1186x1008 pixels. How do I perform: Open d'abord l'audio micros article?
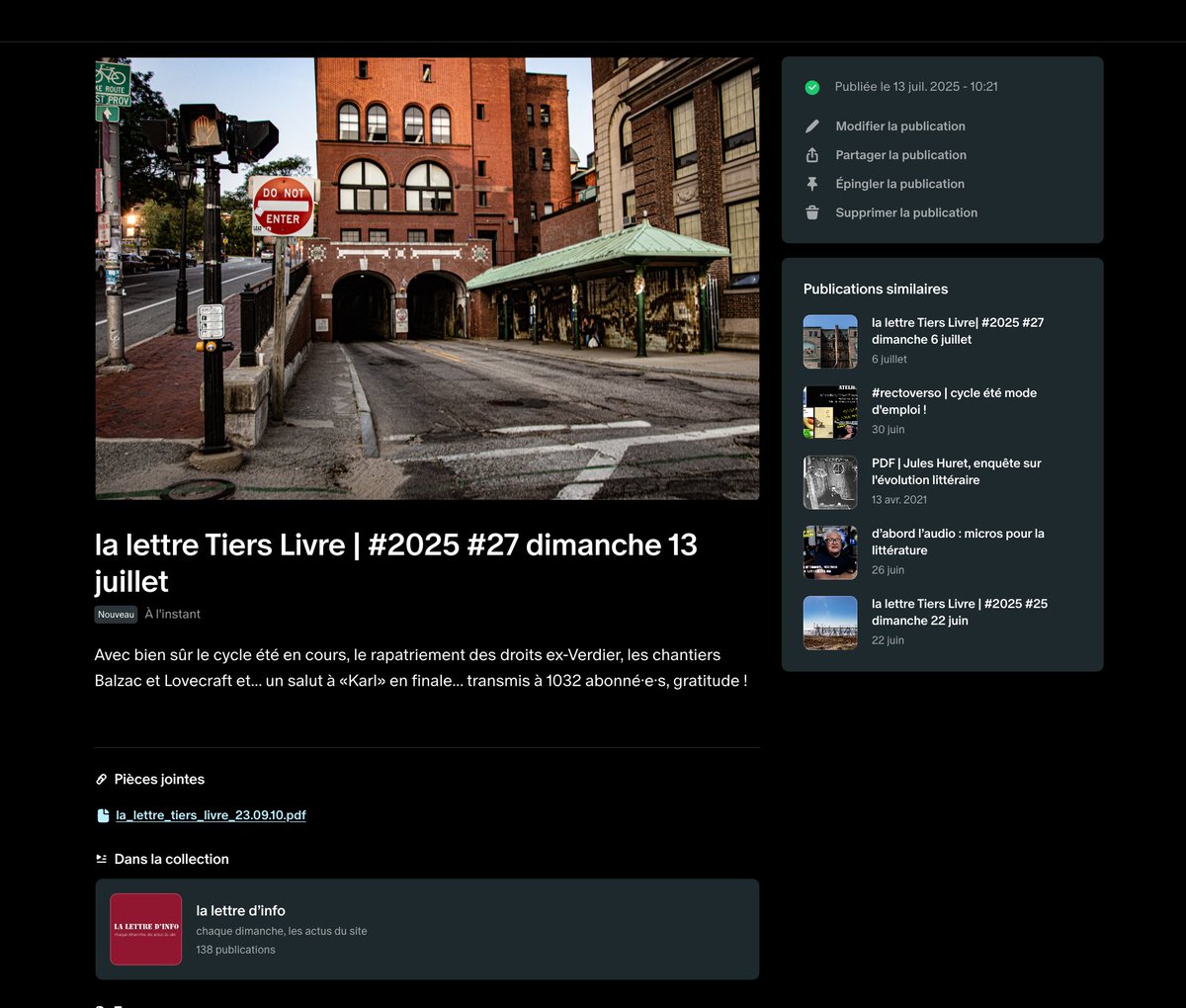click(958, 542)
